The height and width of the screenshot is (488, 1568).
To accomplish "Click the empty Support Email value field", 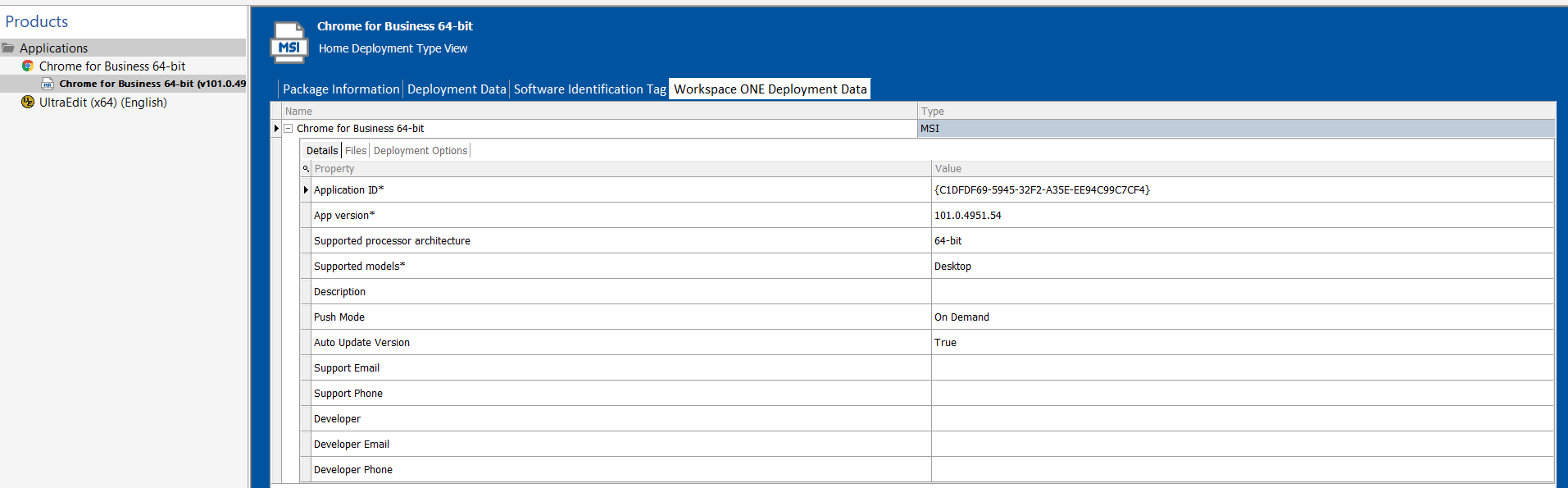I will (1241, 368).
